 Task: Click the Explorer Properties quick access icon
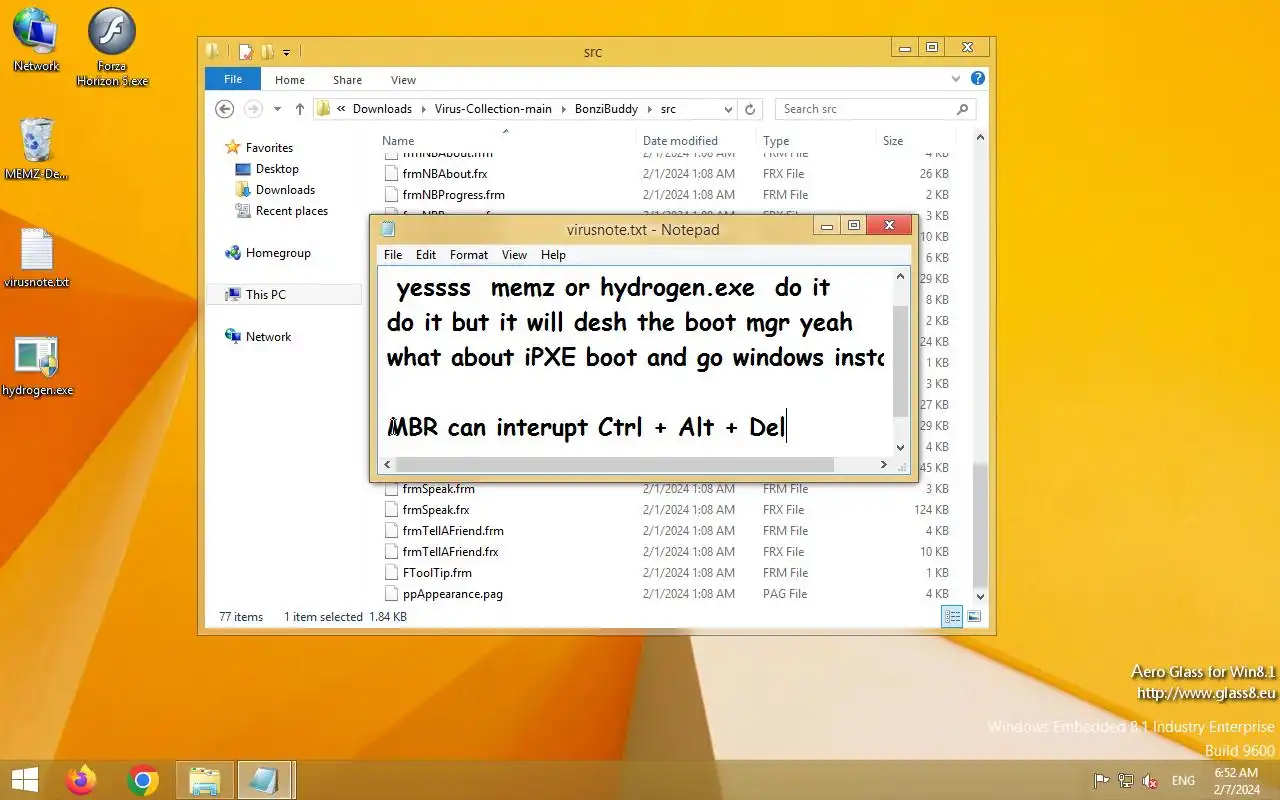click(x=245, y=52)
